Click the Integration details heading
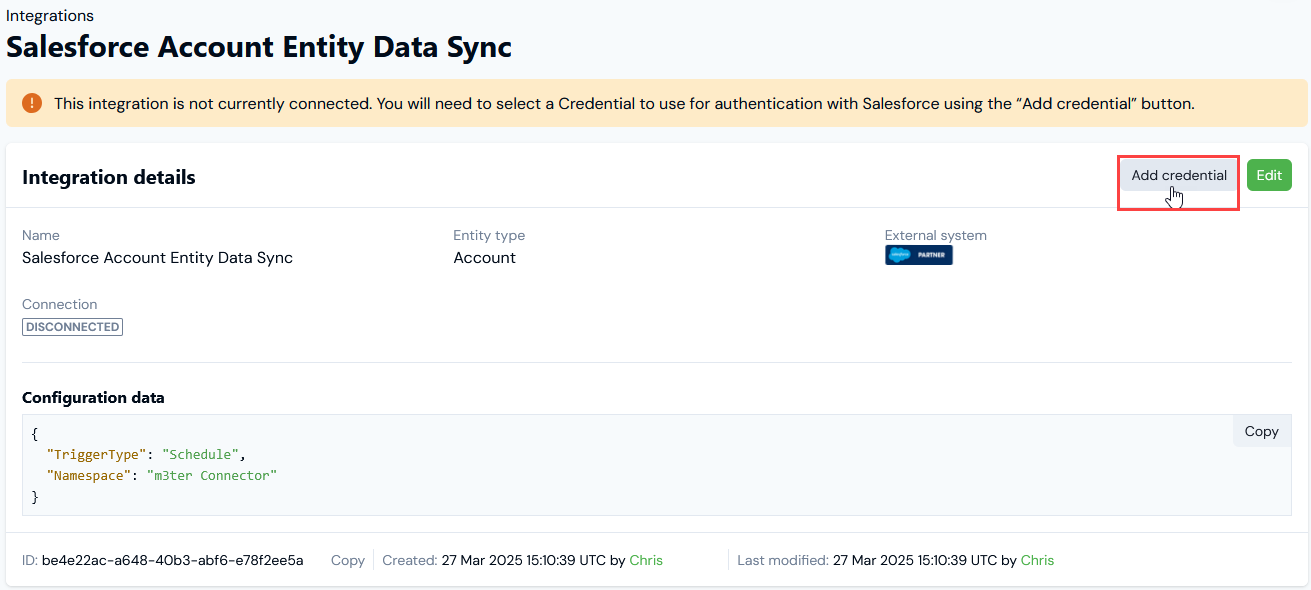 109,177
